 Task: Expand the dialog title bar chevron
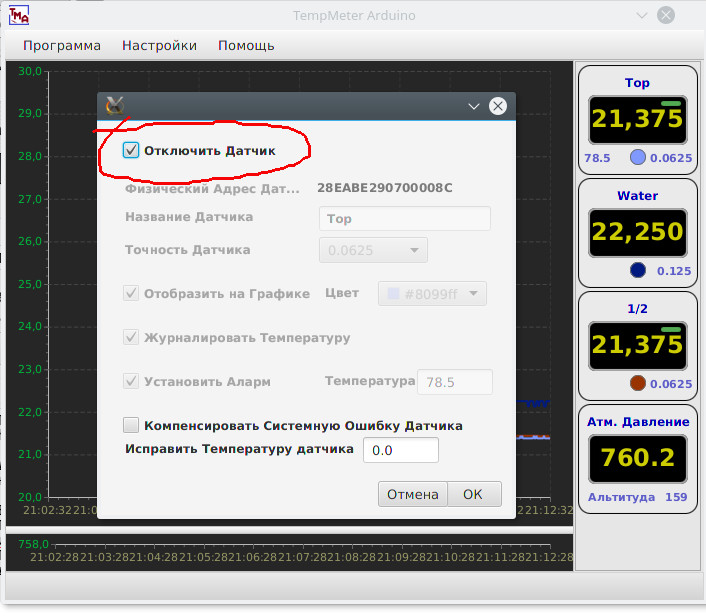(x=474, y=106)
